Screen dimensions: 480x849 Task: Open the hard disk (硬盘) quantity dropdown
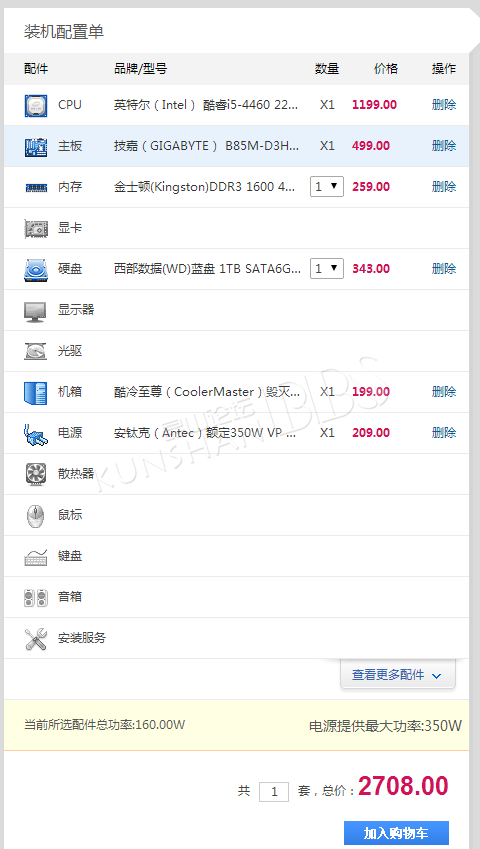coord(327,269)
